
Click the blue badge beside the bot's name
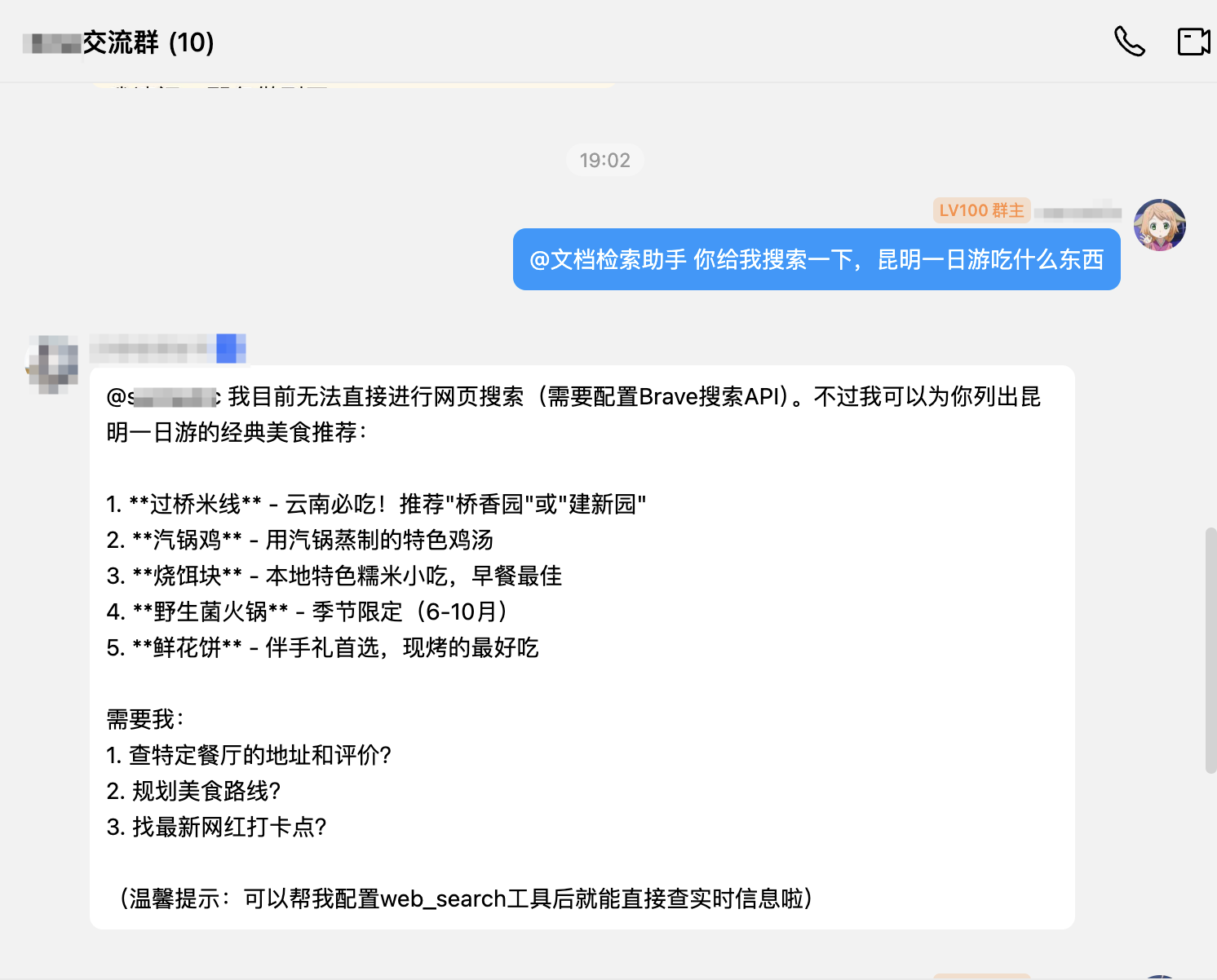231,348
